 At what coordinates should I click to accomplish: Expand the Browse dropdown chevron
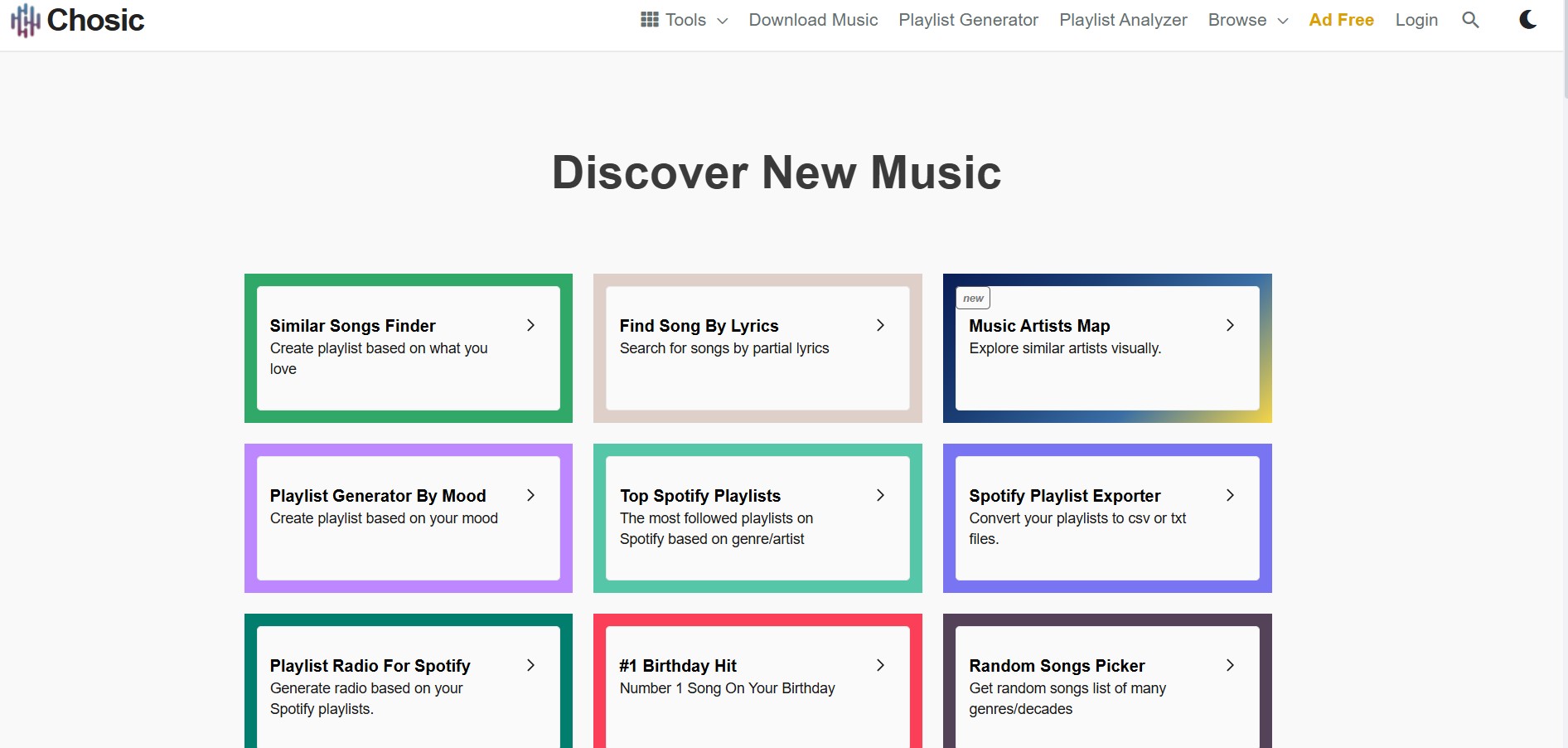[1283, 21]
